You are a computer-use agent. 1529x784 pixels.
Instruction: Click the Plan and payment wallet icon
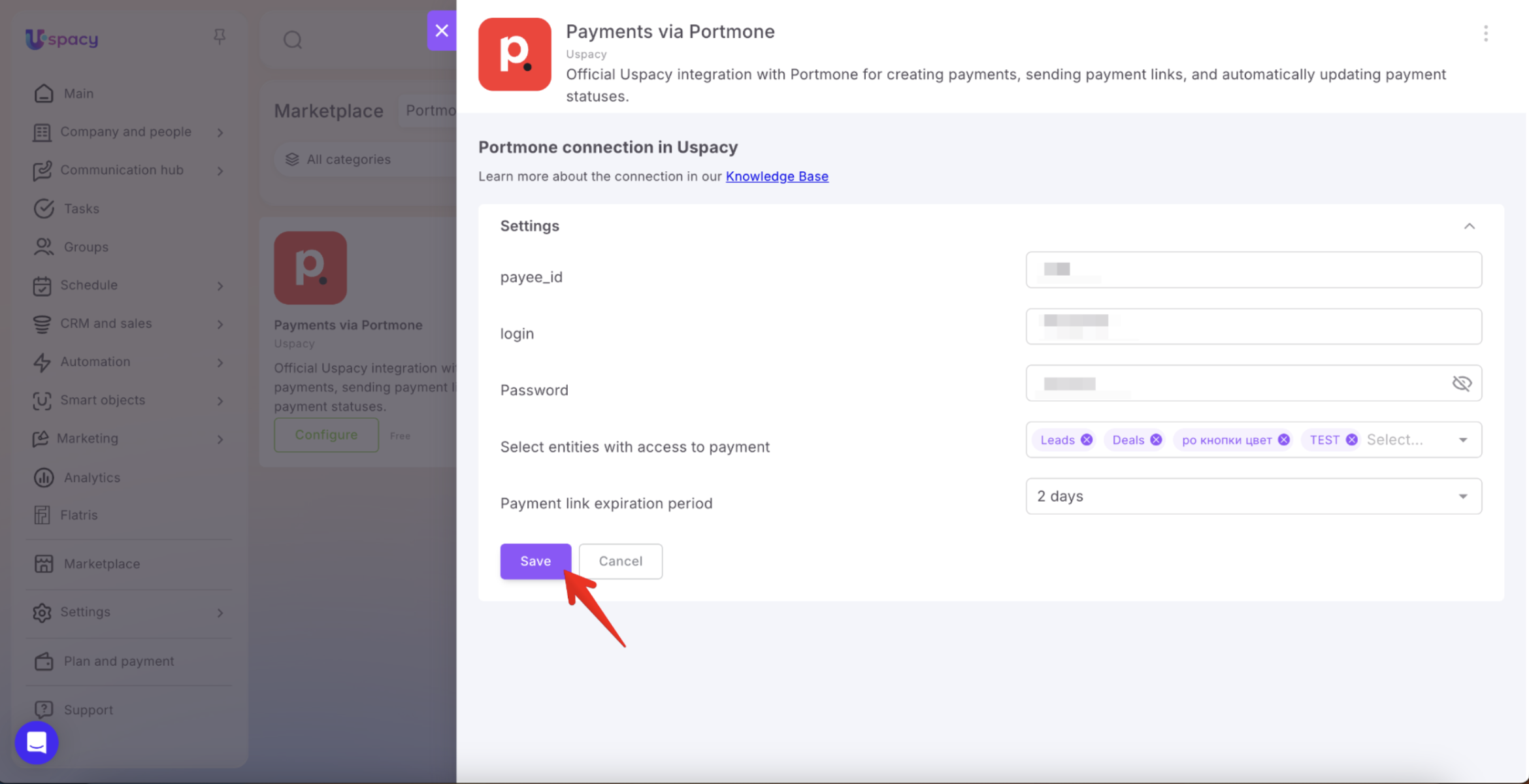[x=44, y=661]
